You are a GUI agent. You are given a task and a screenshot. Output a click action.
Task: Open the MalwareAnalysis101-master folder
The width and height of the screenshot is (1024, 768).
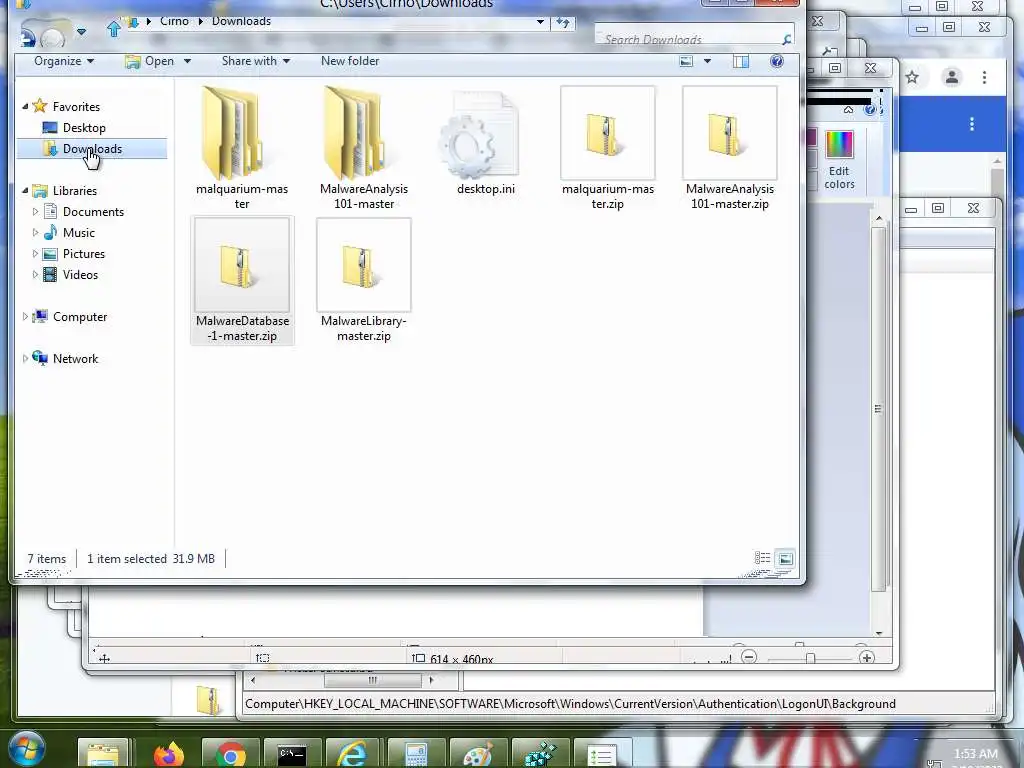[x=364, y=149]
